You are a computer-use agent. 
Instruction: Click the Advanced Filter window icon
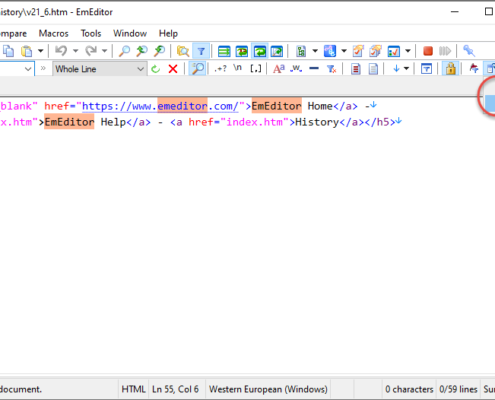pos(426,69)
